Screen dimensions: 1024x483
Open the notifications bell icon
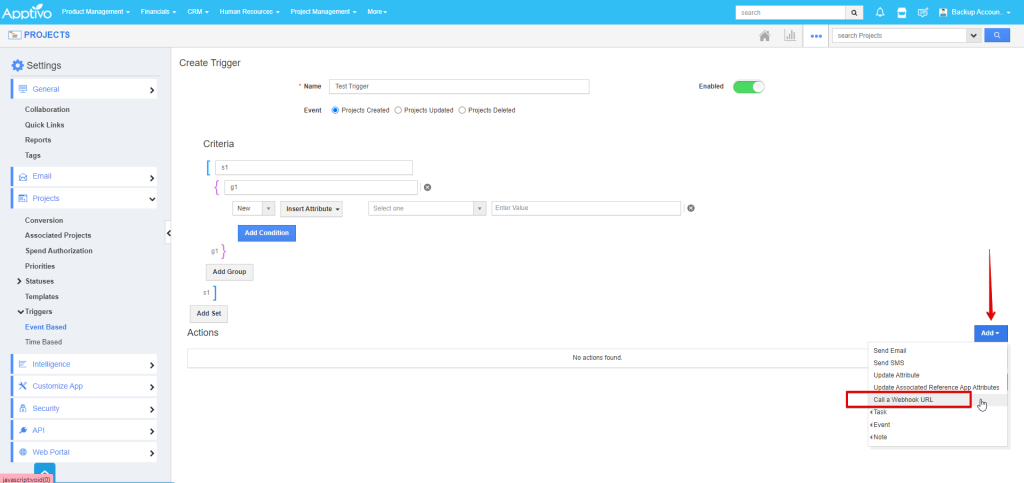click(880, 12)
